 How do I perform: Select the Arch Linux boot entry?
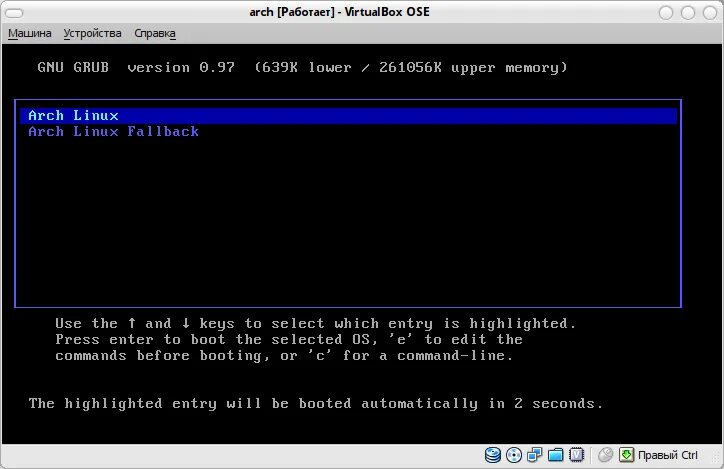pos(349,115)
